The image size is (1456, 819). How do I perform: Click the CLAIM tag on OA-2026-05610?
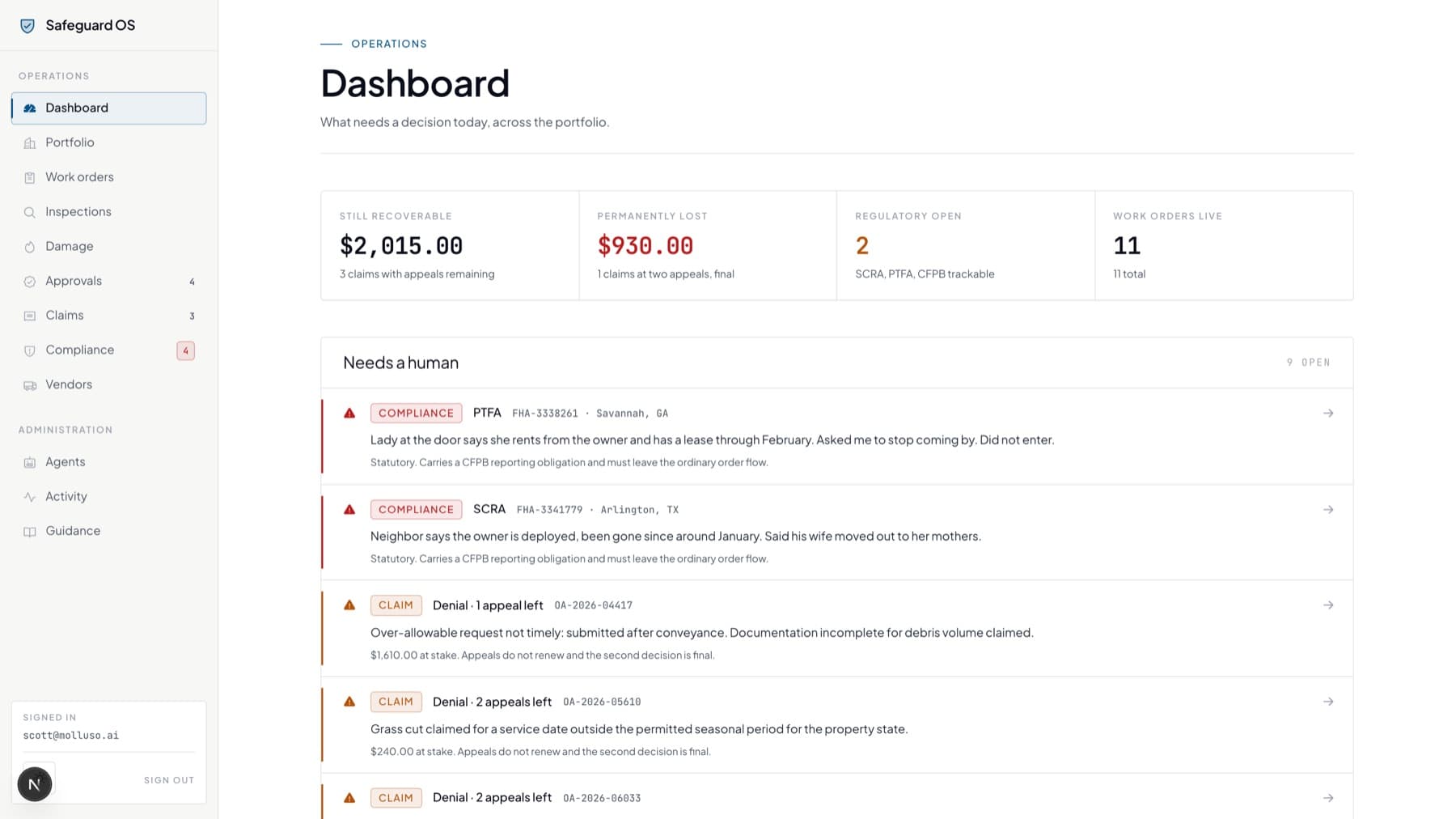click(x=396, y=702)
